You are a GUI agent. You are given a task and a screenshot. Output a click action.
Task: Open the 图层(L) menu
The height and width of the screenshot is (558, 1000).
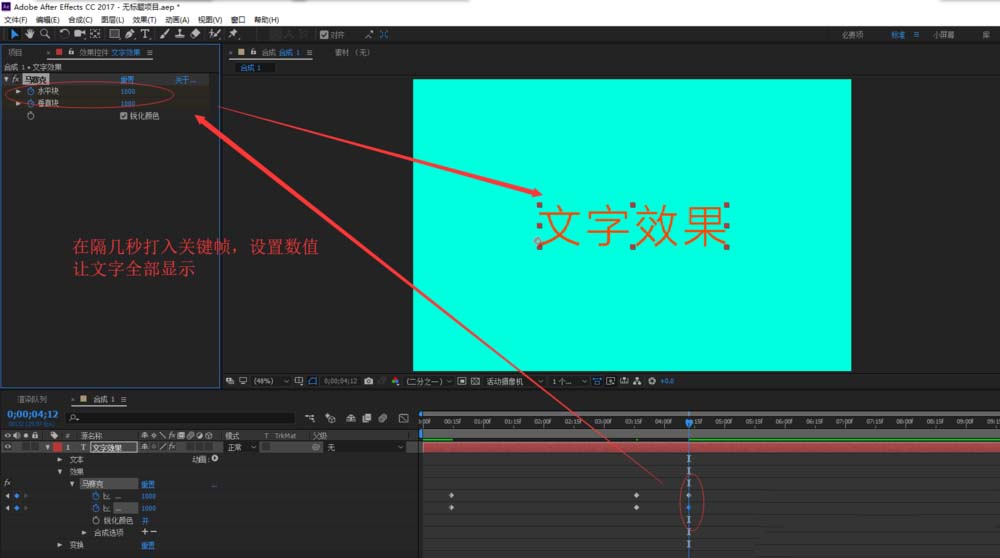point(112,20)
